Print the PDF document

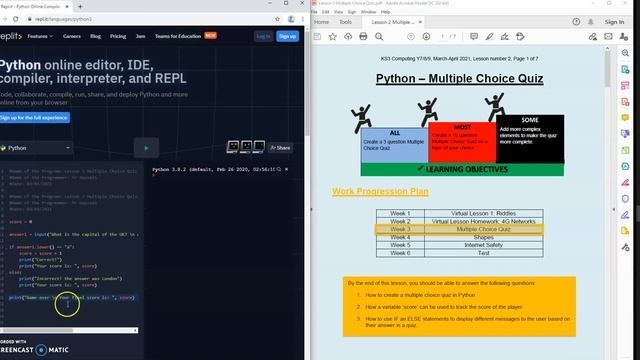(x=363, y=37)
